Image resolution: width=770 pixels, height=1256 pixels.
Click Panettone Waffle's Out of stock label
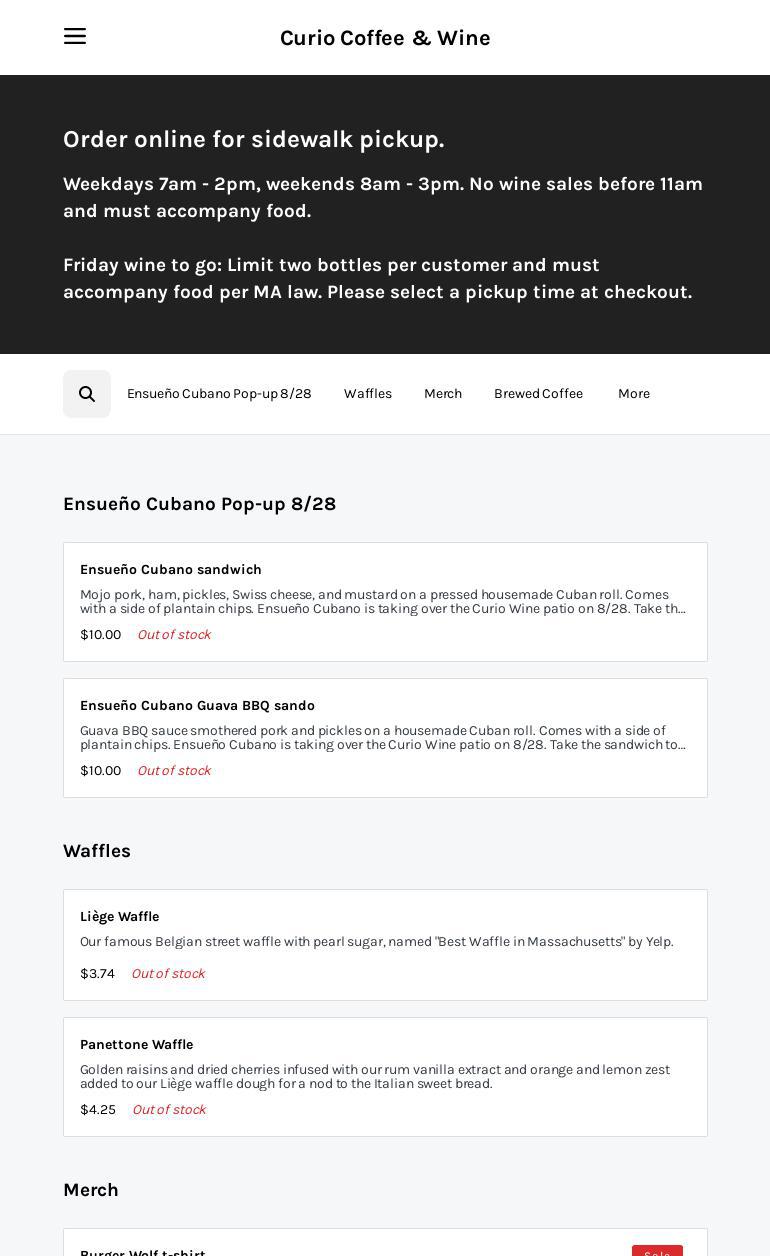point(169,1110)
